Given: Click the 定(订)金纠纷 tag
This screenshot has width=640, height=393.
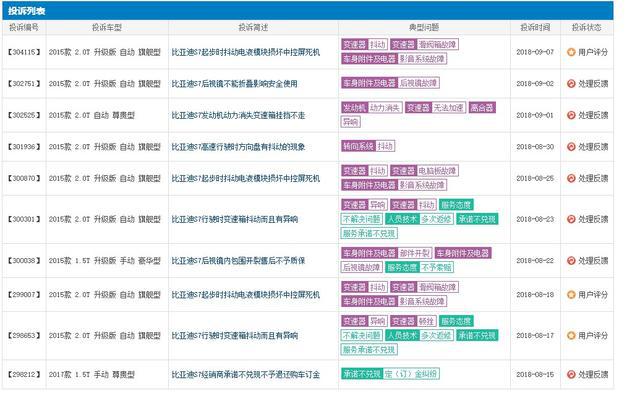Looking at the screenshot, I should click(411, 373).
